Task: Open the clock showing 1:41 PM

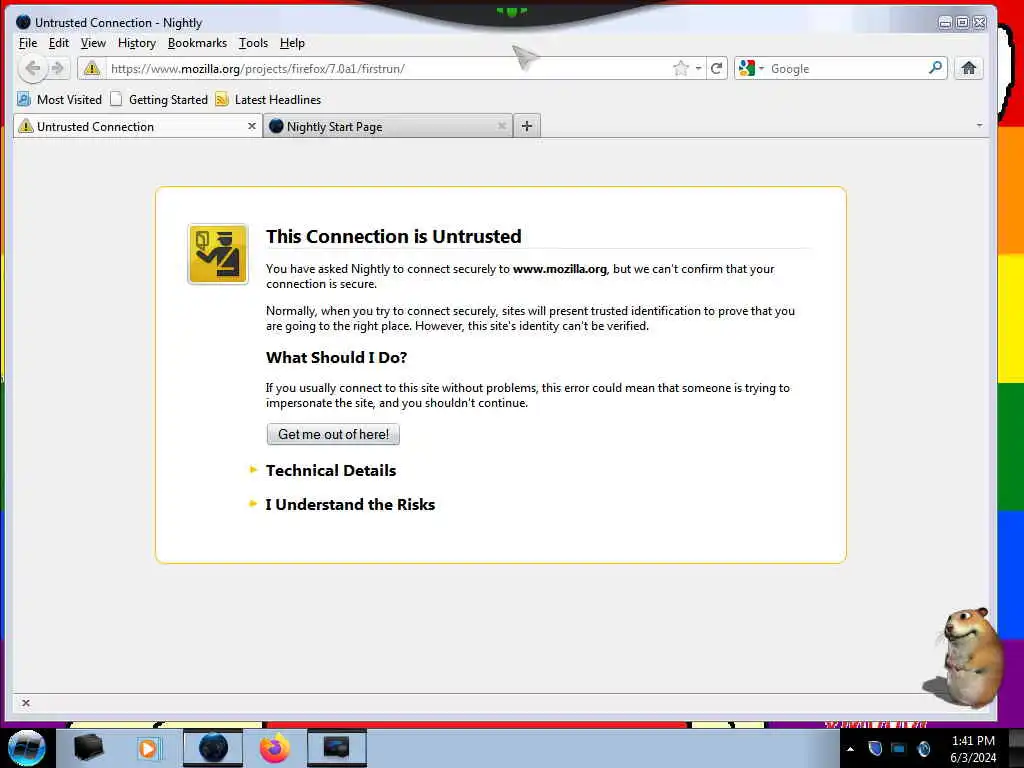Action: 973,749
